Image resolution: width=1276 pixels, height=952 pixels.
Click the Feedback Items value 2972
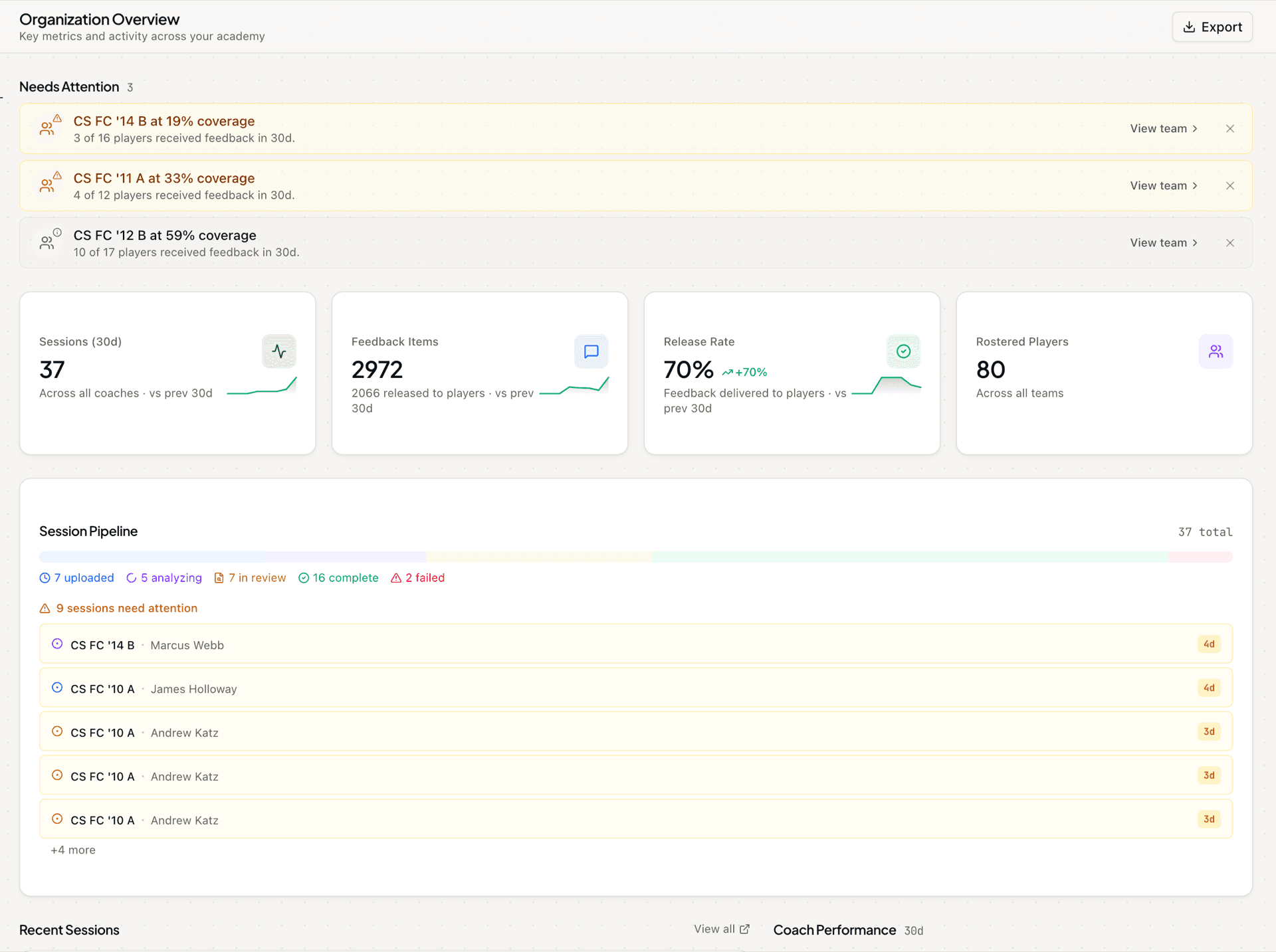point(377,369)
